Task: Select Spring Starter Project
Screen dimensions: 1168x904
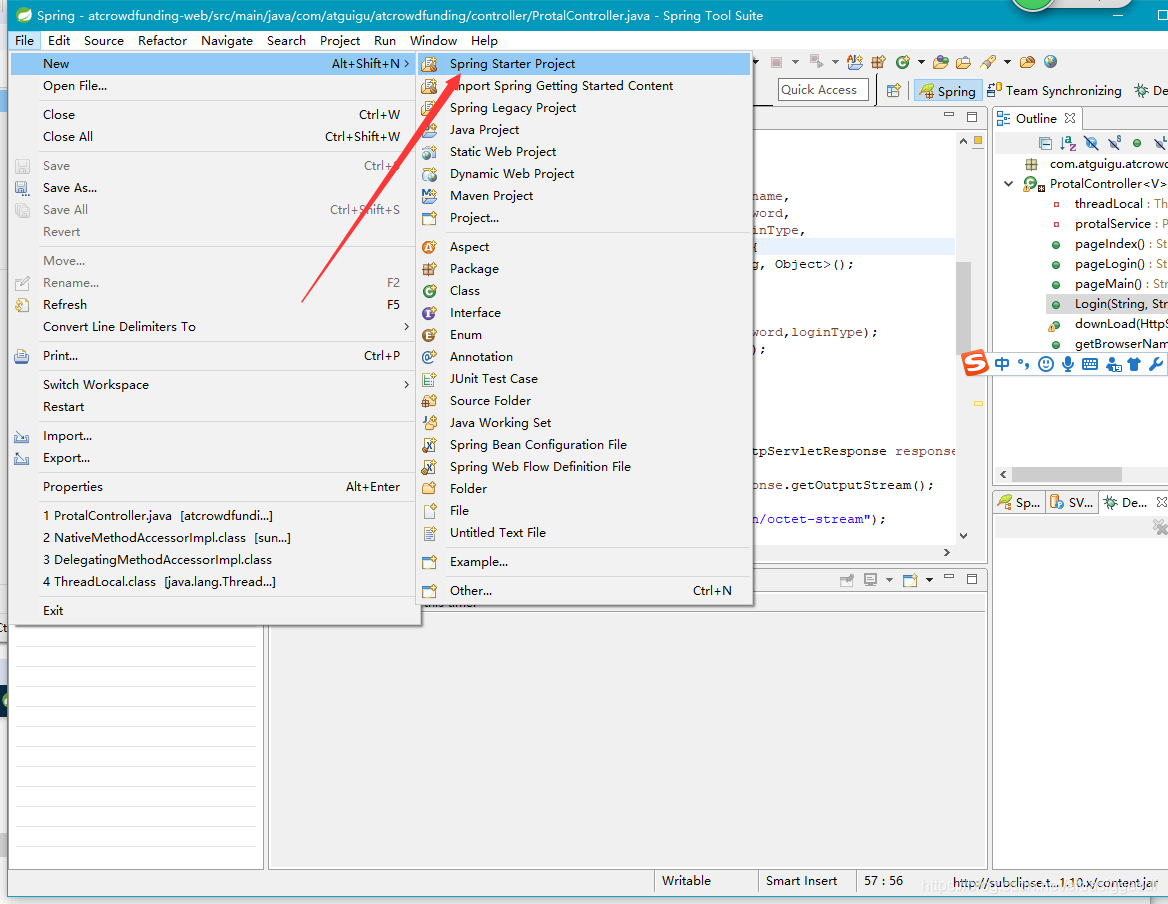Action: tap(583, 64)
